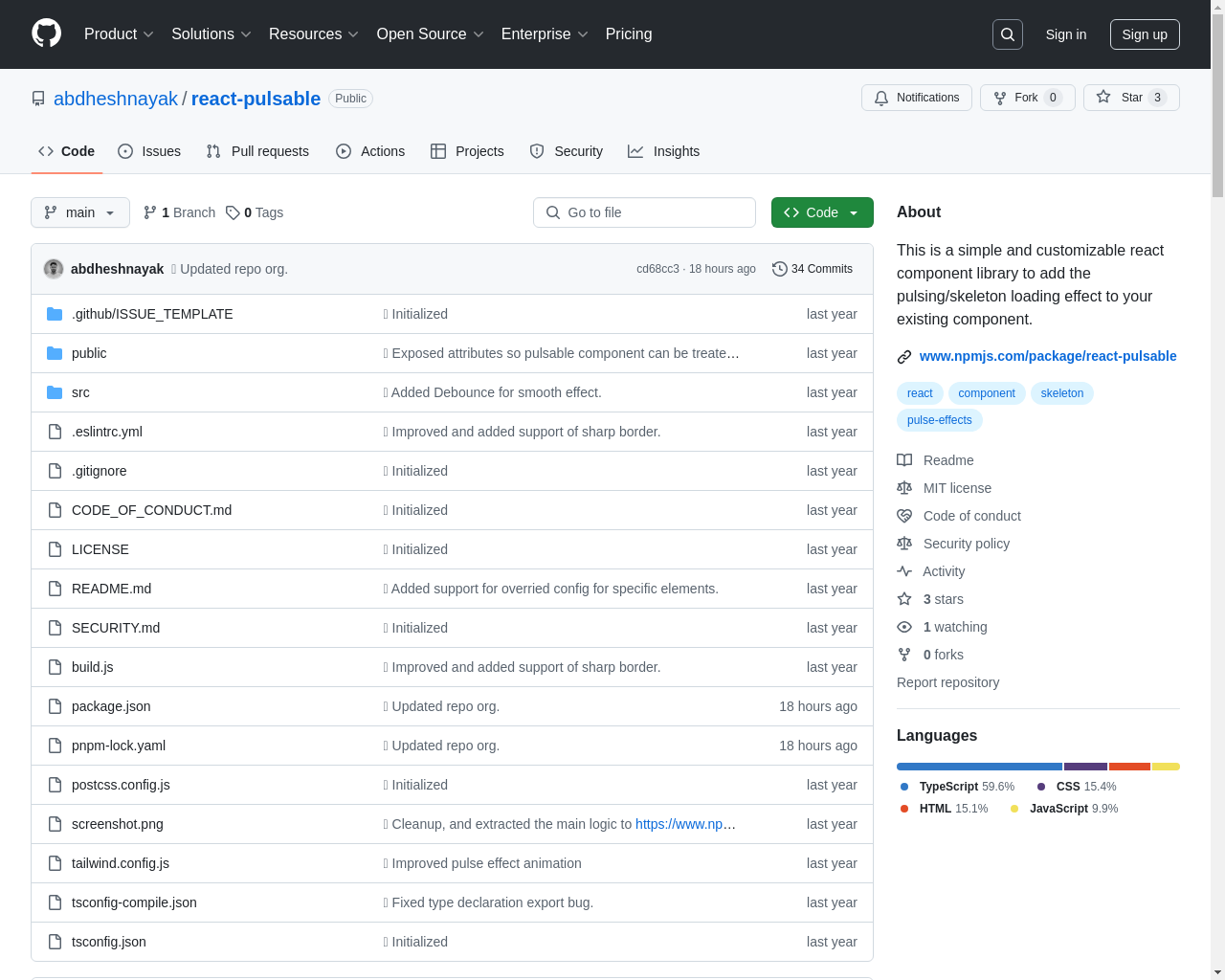This screenshot has height=980, width=1225.
Task: Click the Sign up button
Action: [1145, 34]
